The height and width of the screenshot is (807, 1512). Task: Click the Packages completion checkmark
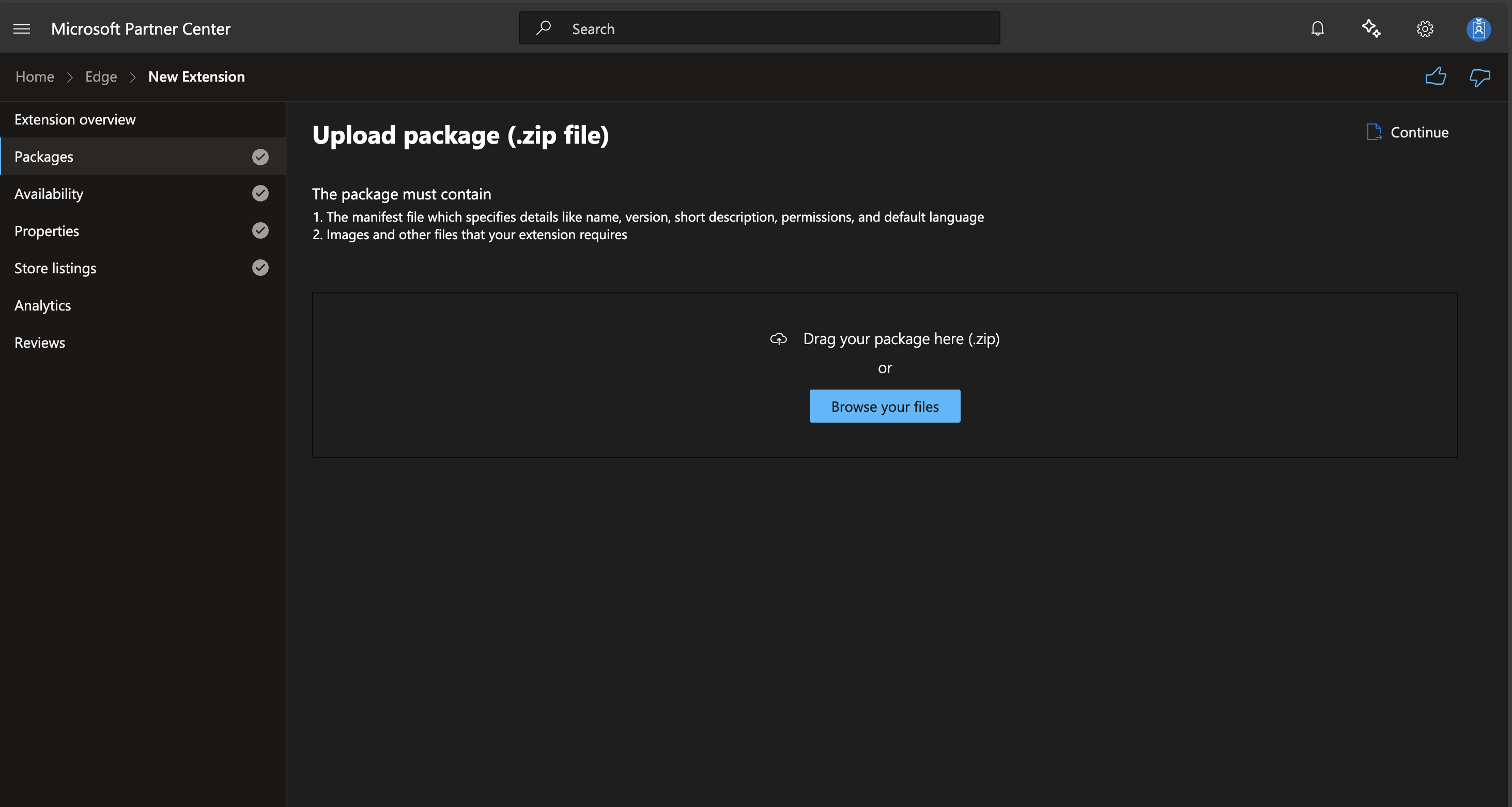[260, 156]
